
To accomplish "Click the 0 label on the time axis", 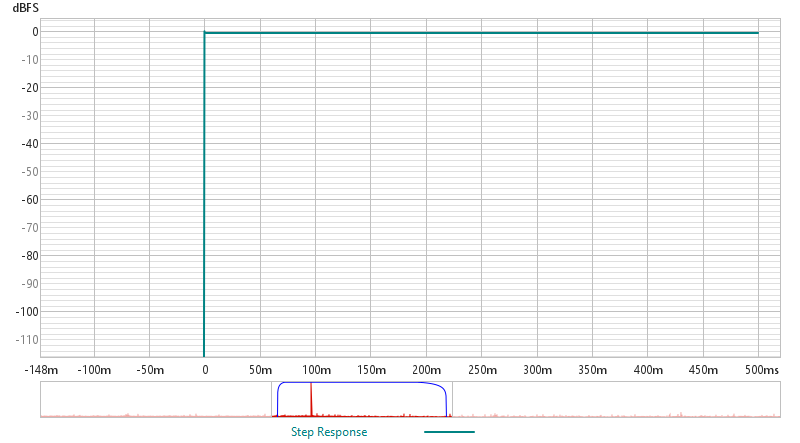I will (204, 370).
